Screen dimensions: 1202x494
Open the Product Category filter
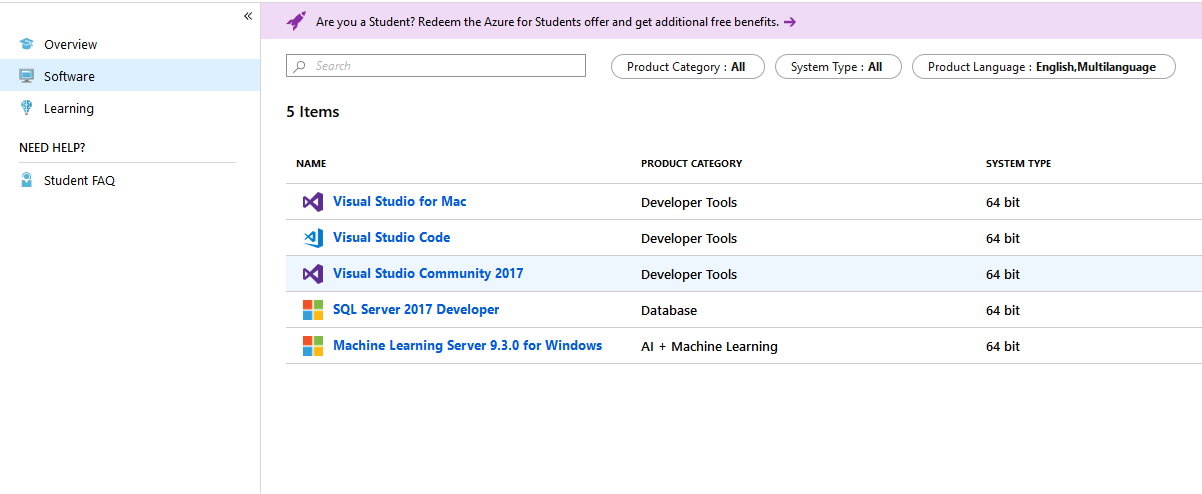pyautogui.click(x=688, y=67)
